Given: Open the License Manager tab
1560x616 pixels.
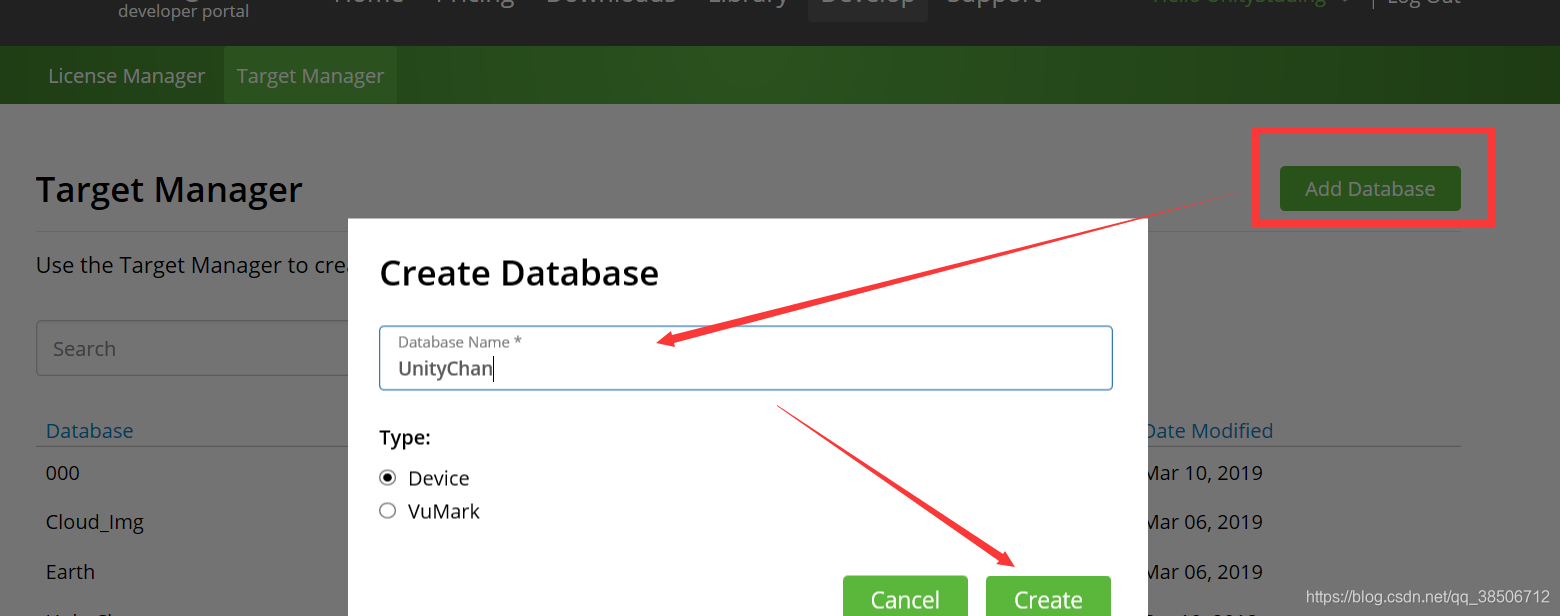Looking at the screenshot, I should click(x=126, y=76).
